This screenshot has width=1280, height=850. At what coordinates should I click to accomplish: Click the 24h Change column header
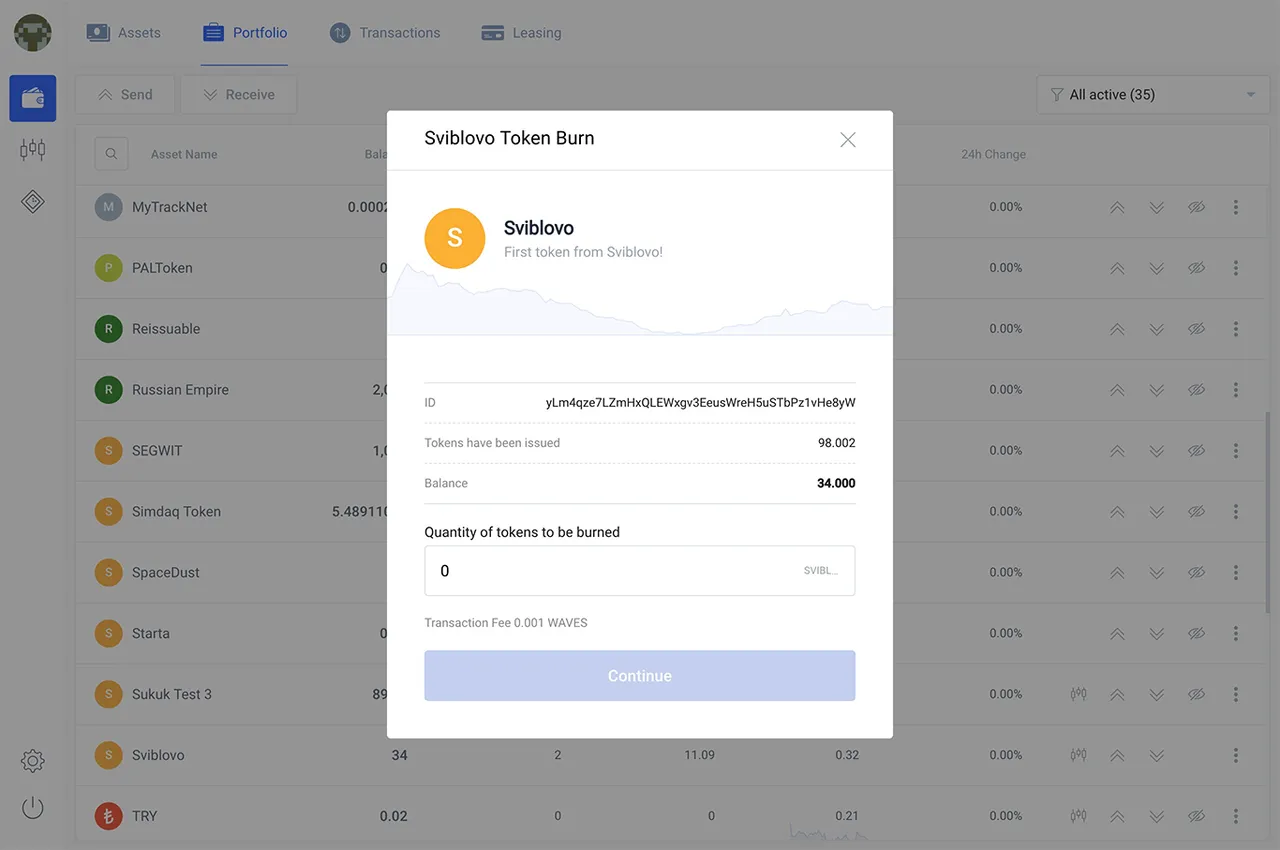click(993, 154)
